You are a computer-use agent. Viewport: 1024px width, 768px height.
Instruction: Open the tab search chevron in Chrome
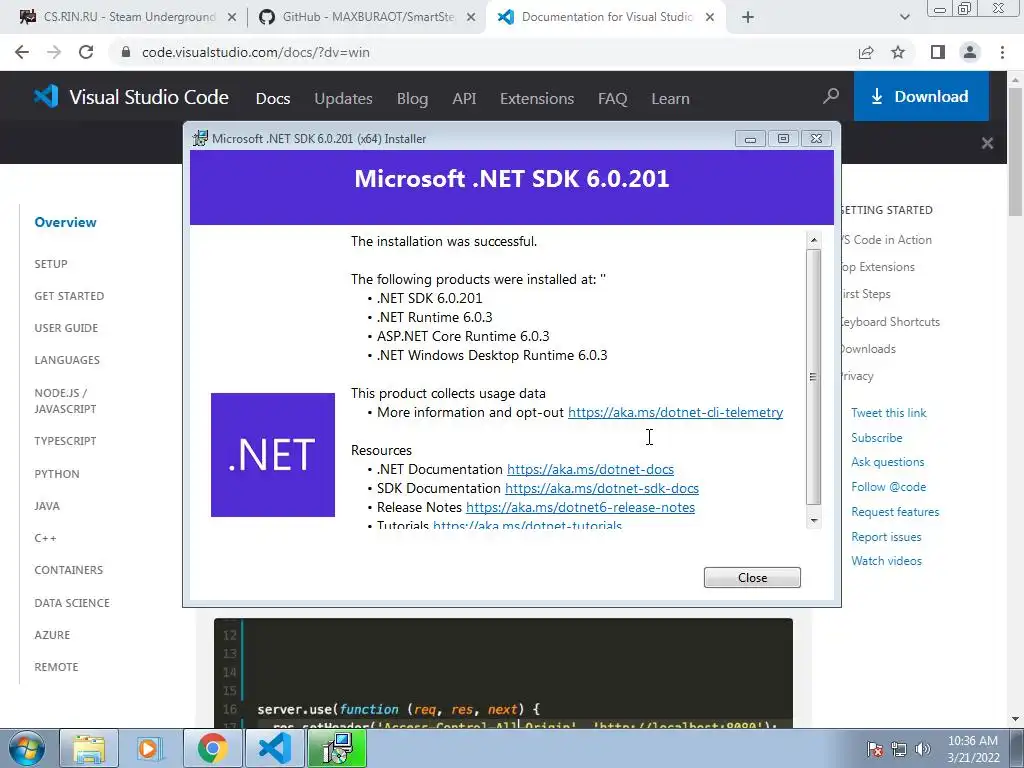click(x=904, y=18)
